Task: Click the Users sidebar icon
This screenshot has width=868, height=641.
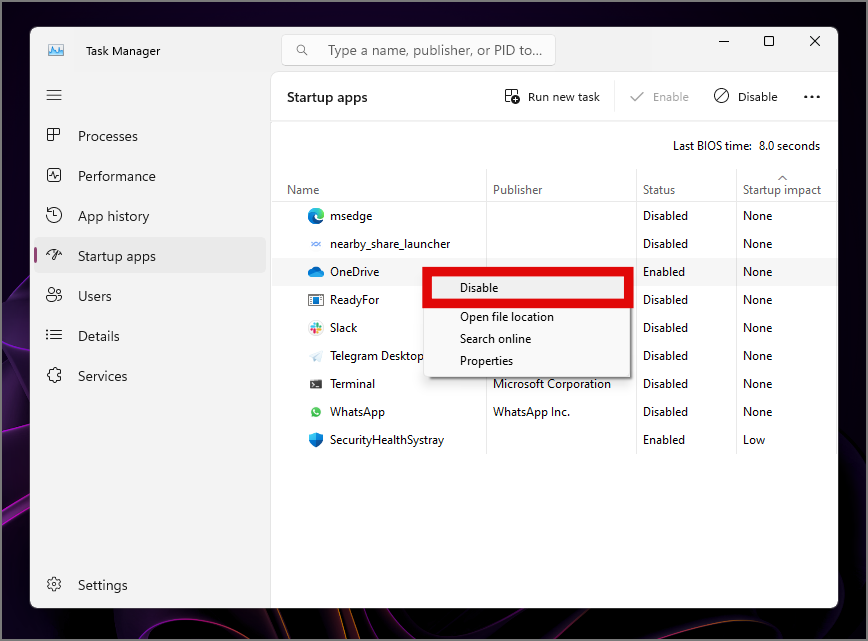Action: pos(54,295)
